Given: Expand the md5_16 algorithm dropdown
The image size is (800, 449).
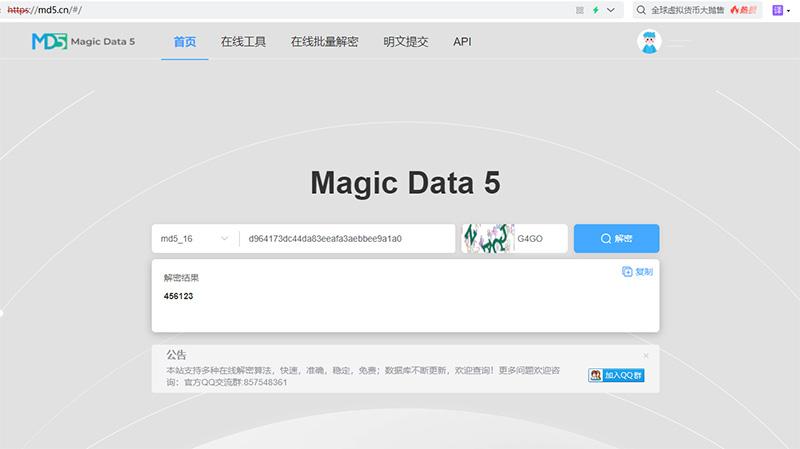Looking at the screenshot, I should click(x=195, y=239).
